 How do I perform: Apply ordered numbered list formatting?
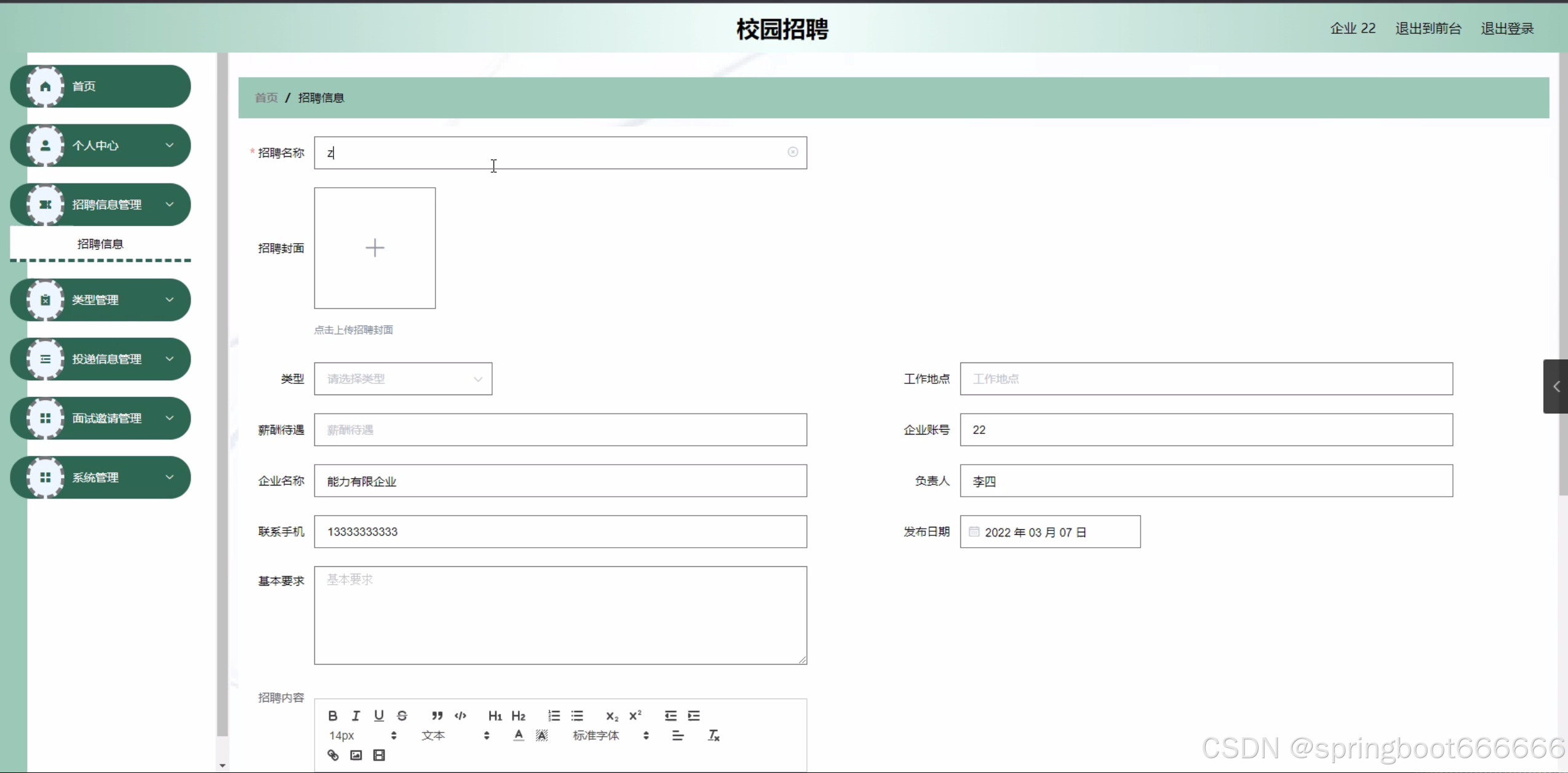554,715
